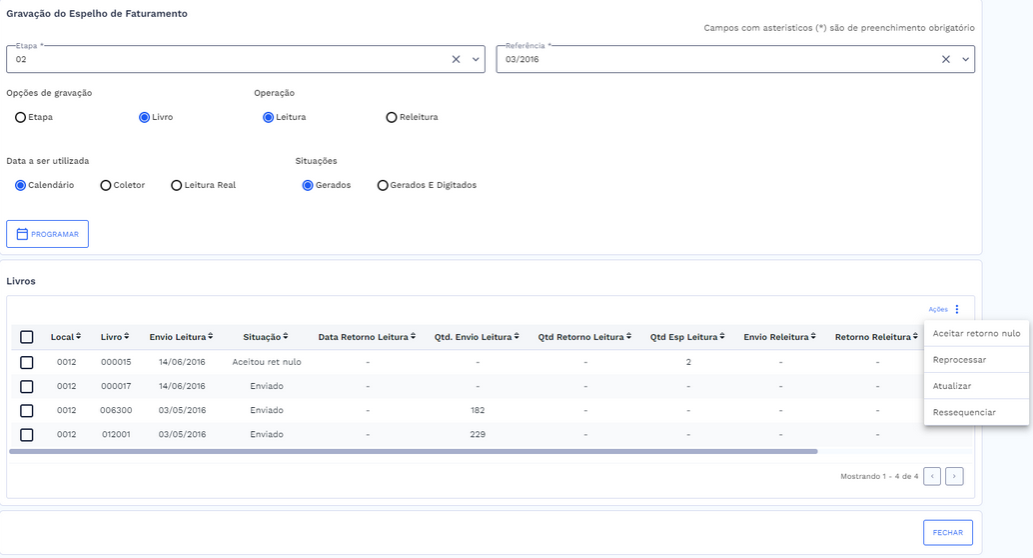Select Reprocessar in the actions menu
Image resolution: width=1033 pixels, height=558 pixels.
click(959, 359)
